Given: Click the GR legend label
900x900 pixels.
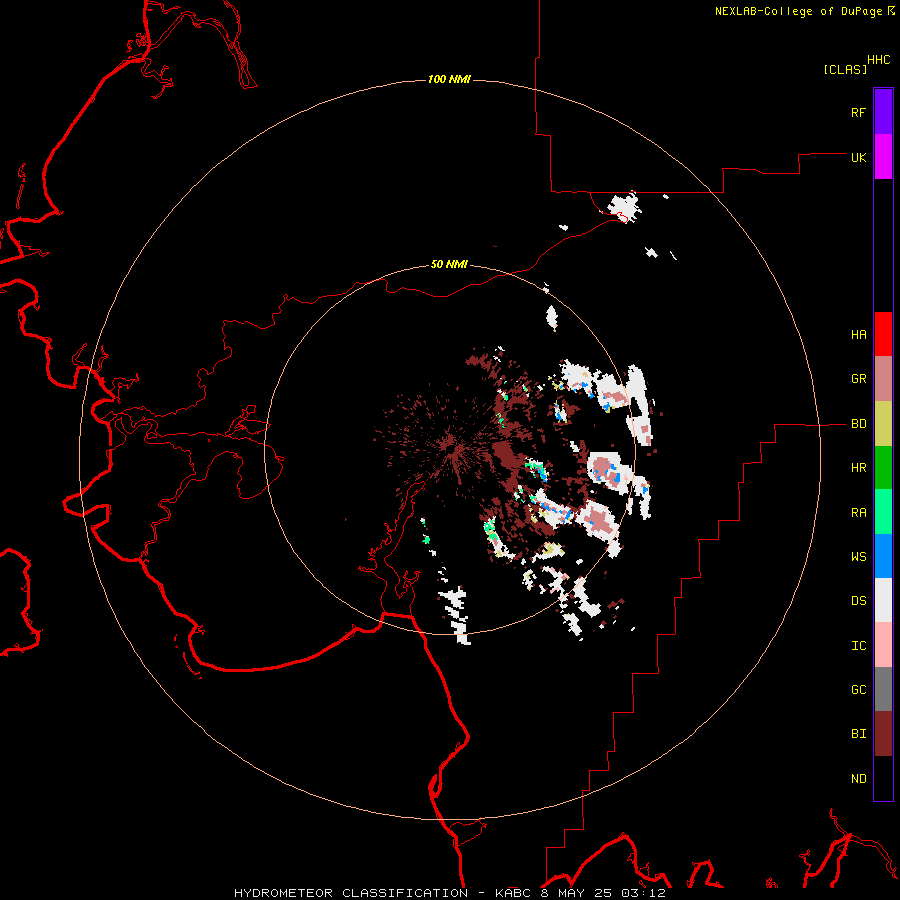Looking at the screenshot, I should (858, 379).
